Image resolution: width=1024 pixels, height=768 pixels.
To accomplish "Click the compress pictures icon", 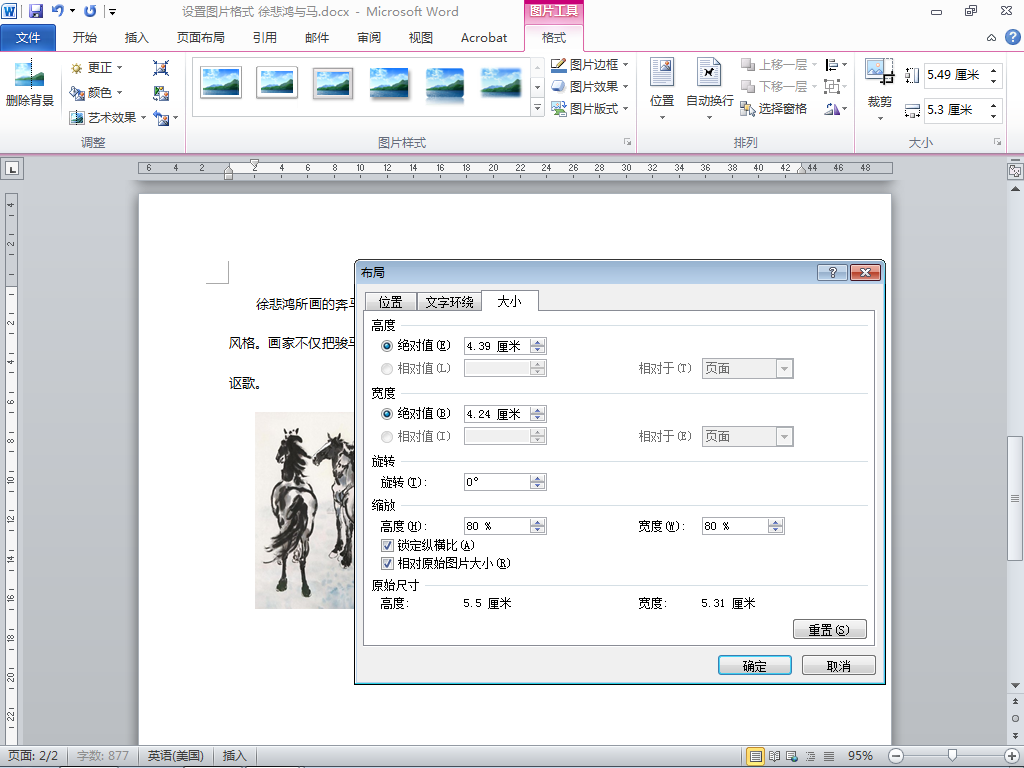I will 161,68.
